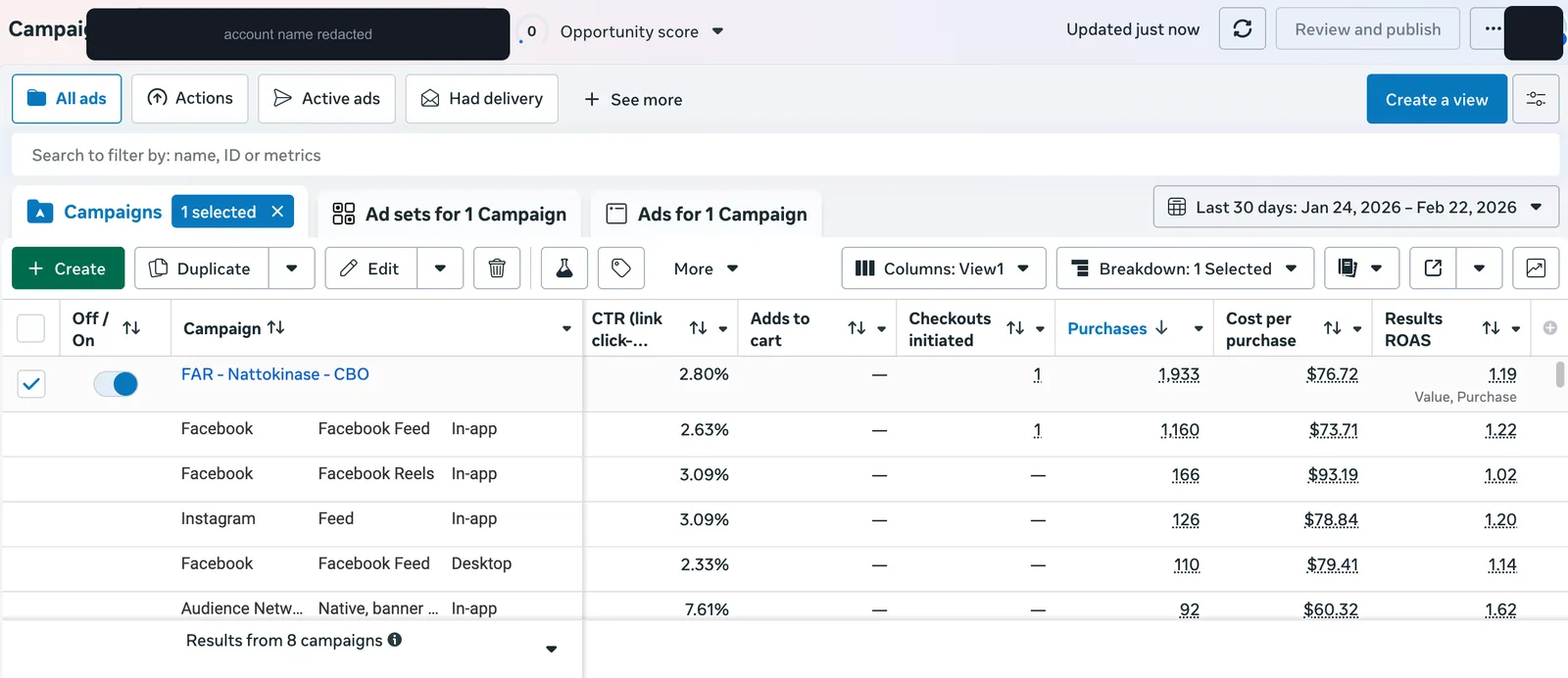This screenshot has width=1568, height=678.
Task: Open the reports button dropdown caret
Action: [x=1377, y=268]
